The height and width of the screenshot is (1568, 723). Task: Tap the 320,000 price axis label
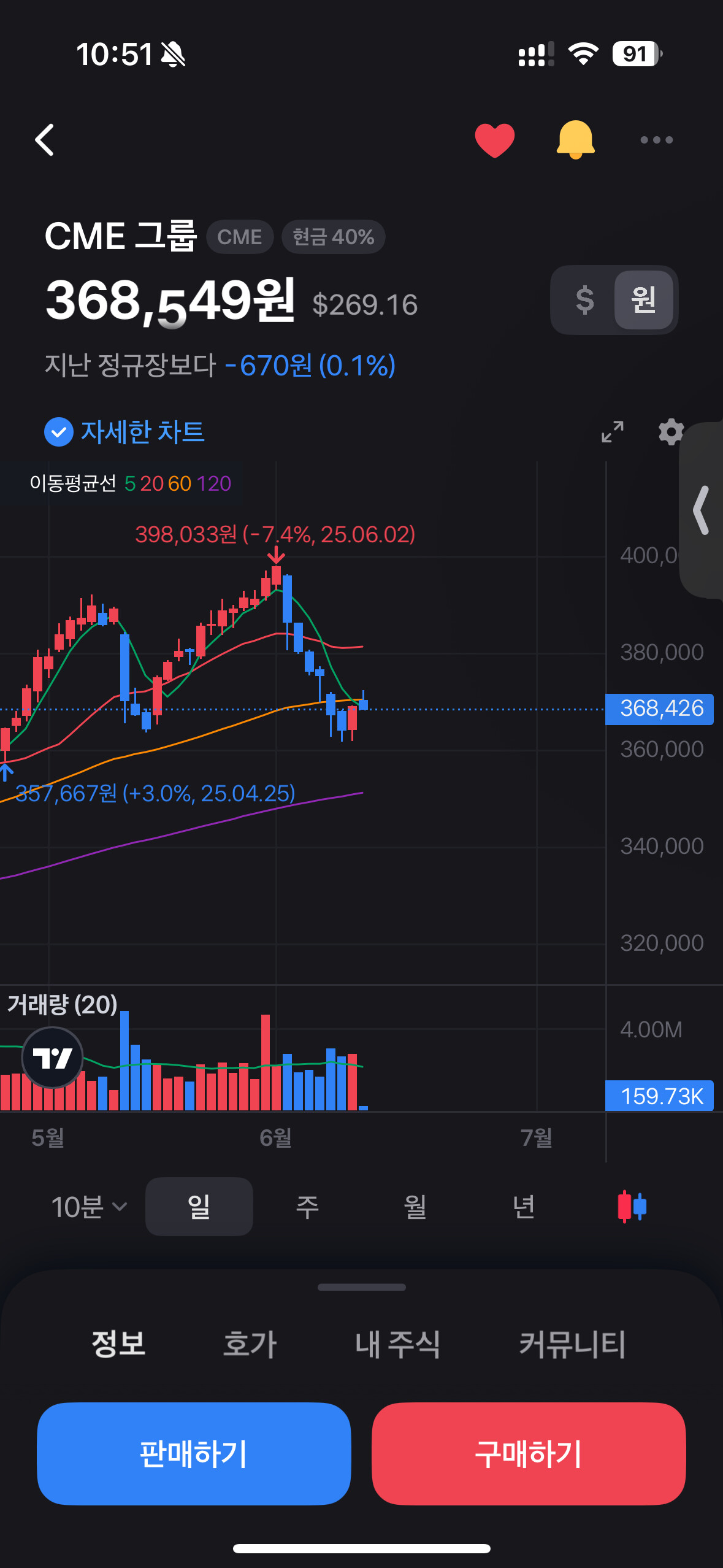[662, 943]
